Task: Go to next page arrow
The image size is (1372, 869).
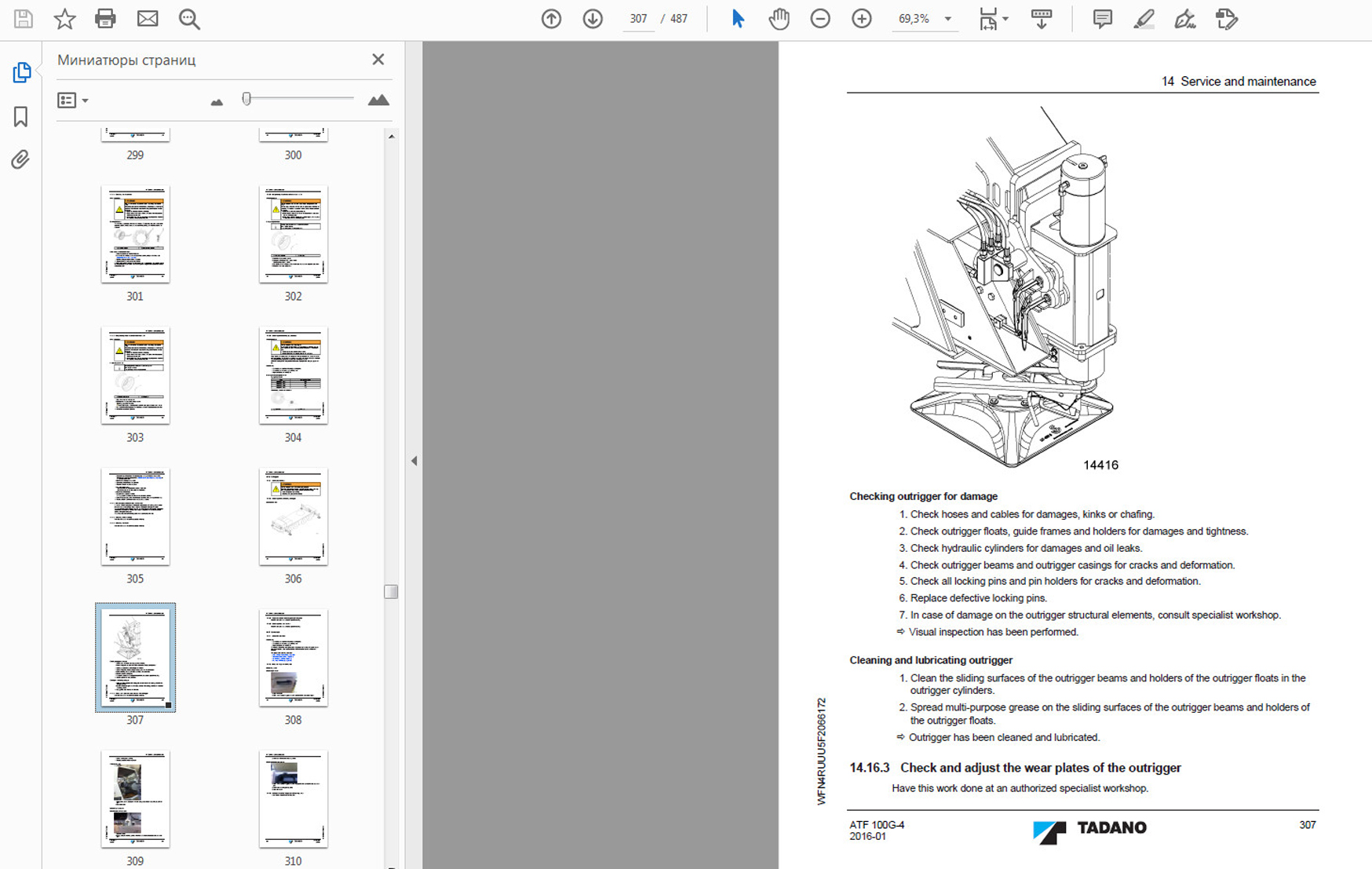Action: click(593, 19)
